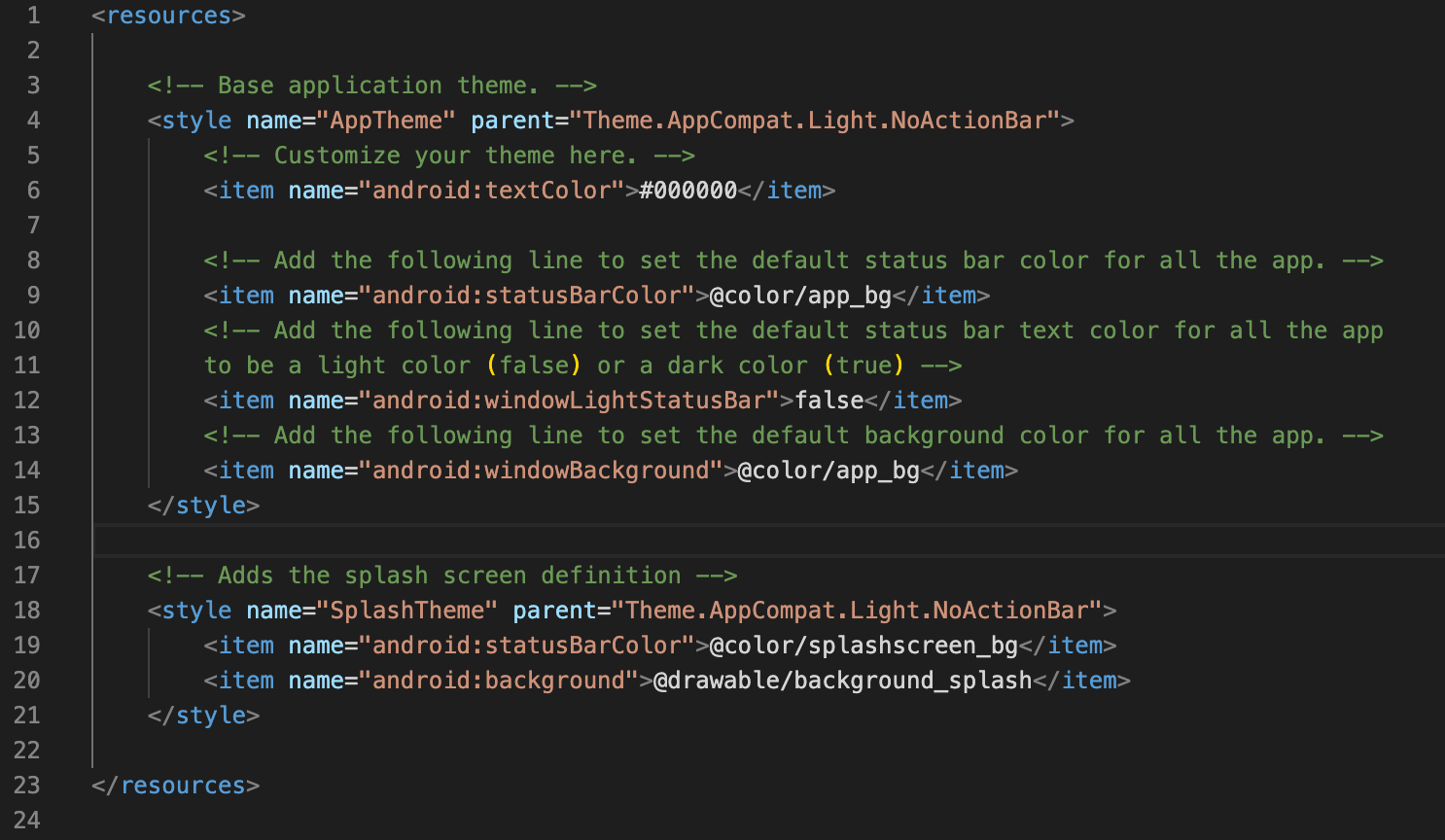
Task: Click the style tag keyword on line 18
Action: [196, 611]
